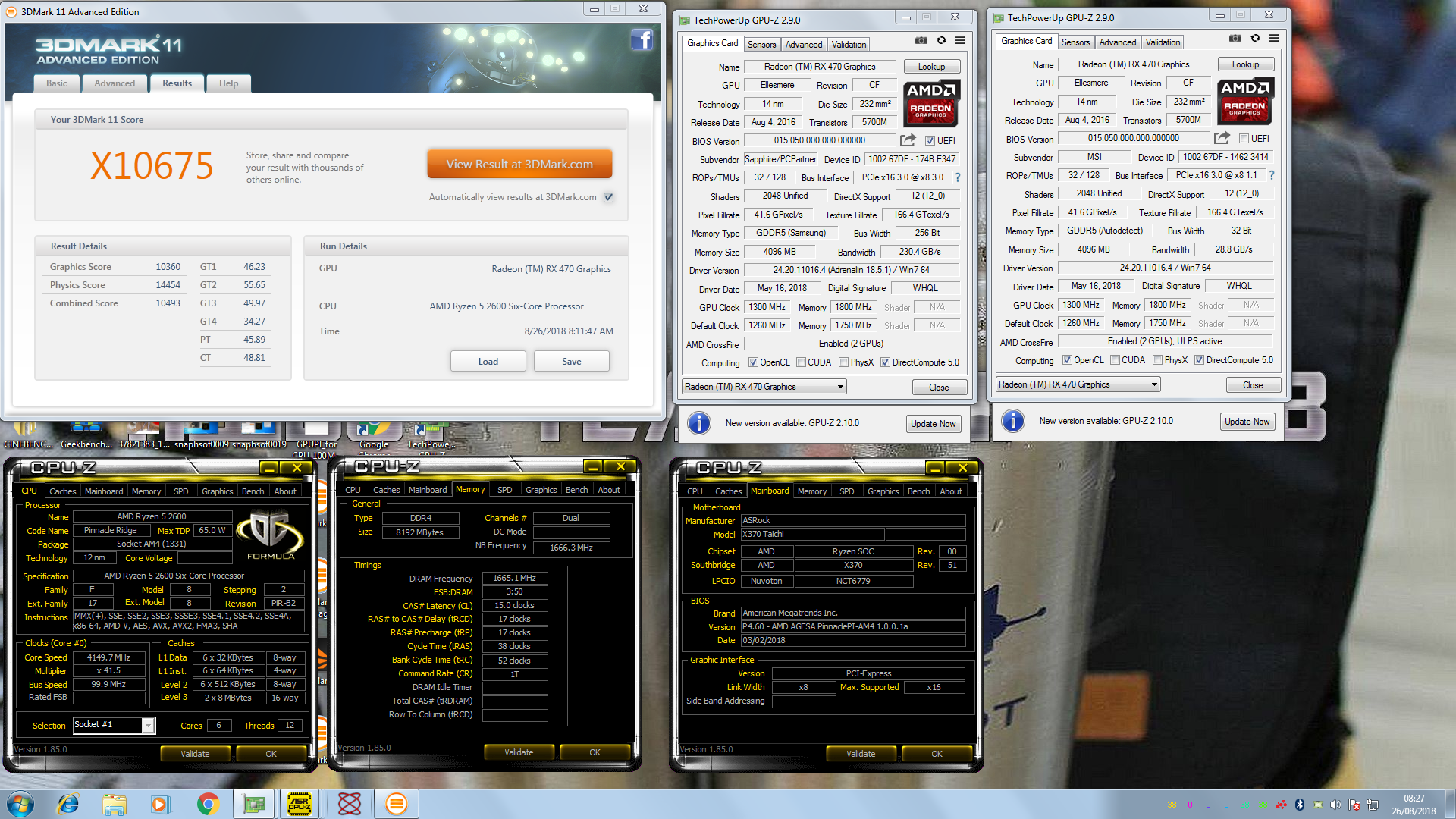Toggle CUDA checkbox in right GPU-Z
Image resolution: width=1456 pixels, height=819 pixels.
pyautogui.click(x=1115, y=360)
